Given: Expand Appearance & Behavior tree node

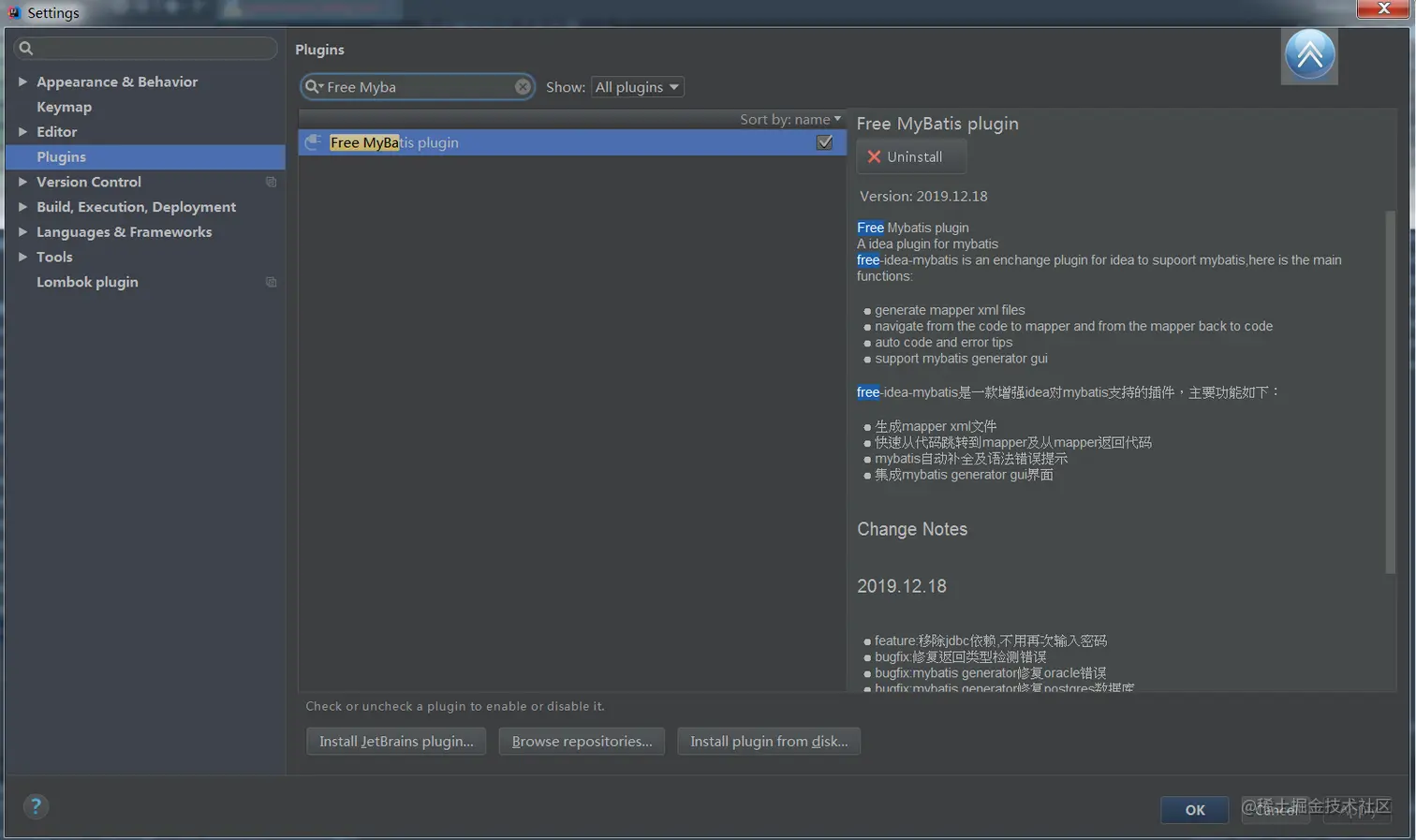Looking at the screenshot, I should [x=22, y=81].
